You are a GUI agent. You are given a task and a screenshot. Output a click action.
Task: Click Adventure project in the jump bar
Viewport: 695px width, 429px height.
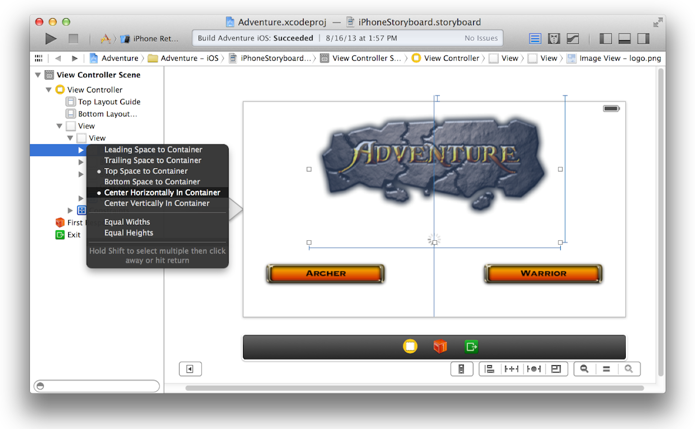coord(114,58)
